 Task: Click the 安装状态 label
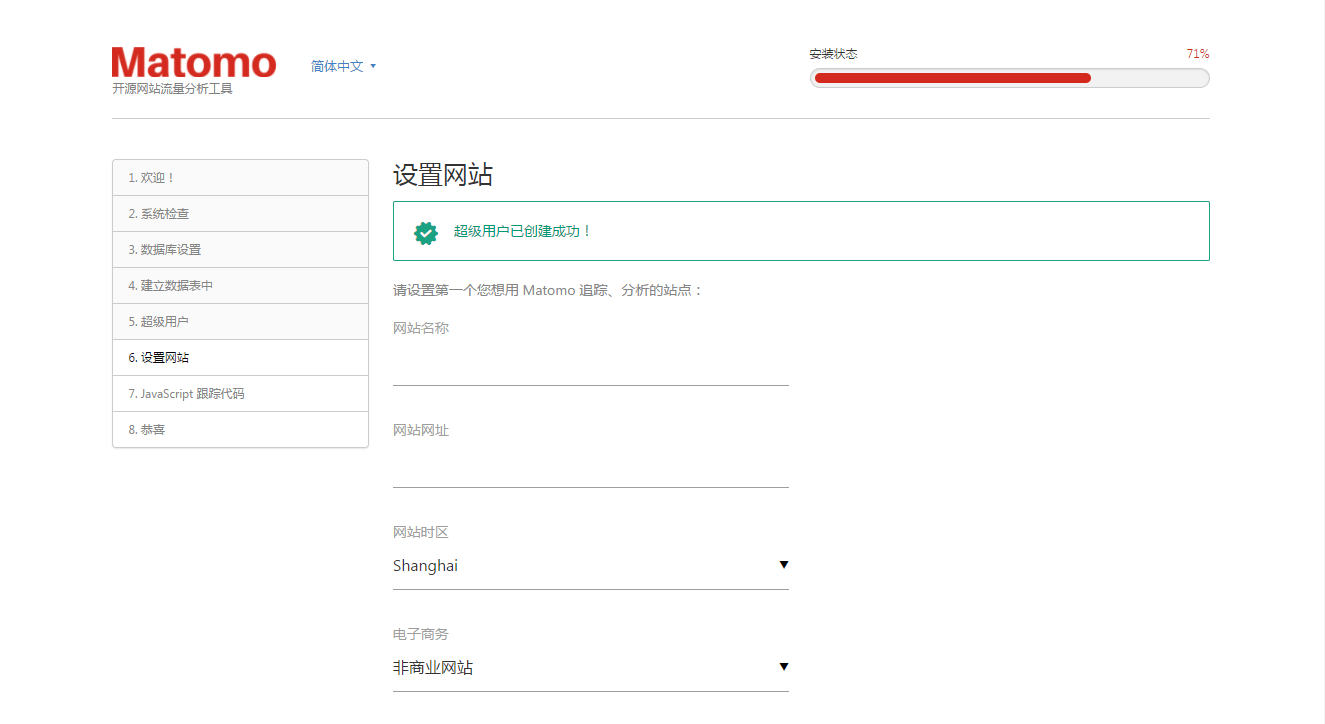(834, 54)
